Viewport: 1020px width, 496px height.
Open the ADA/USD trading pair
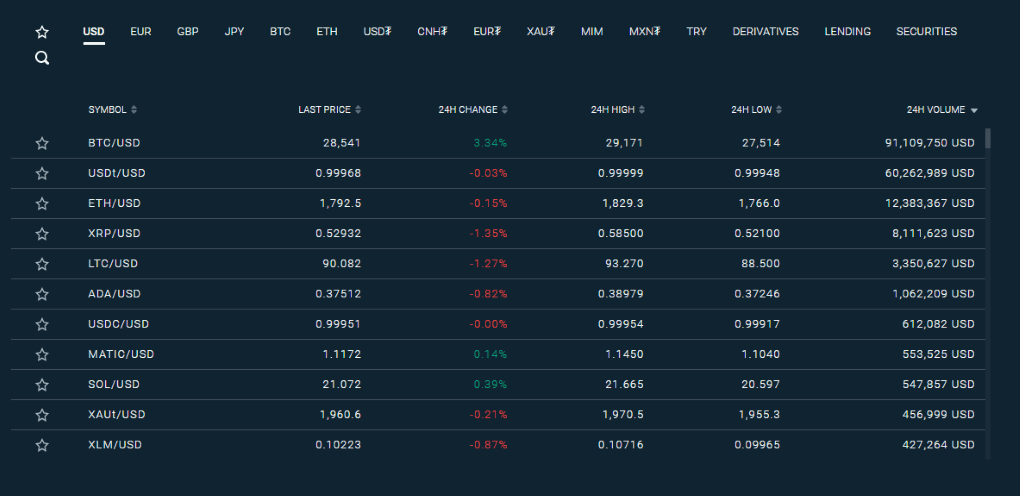point(114,294)
